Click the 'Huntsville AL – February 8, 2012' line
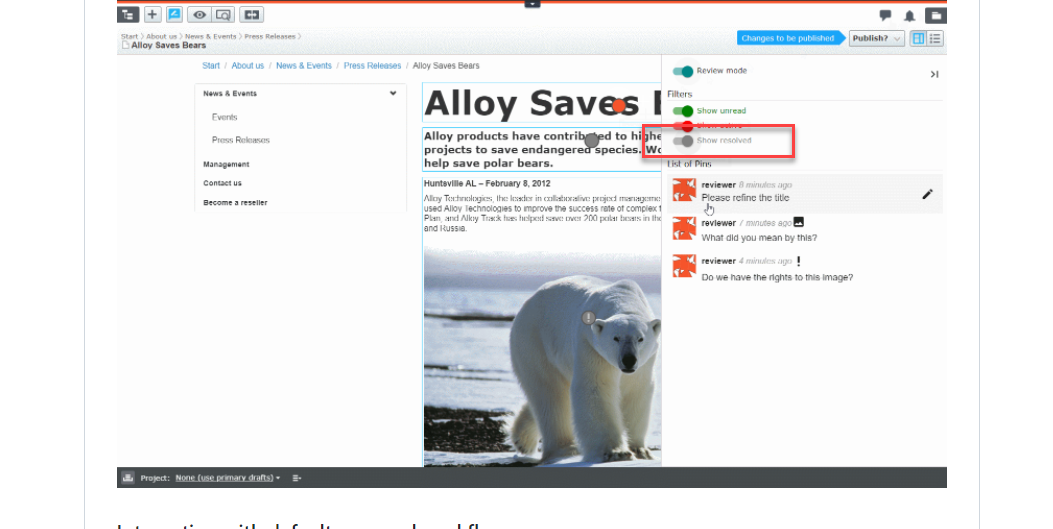The width and height of the screenshot is (1053, 529). [487, 183]
